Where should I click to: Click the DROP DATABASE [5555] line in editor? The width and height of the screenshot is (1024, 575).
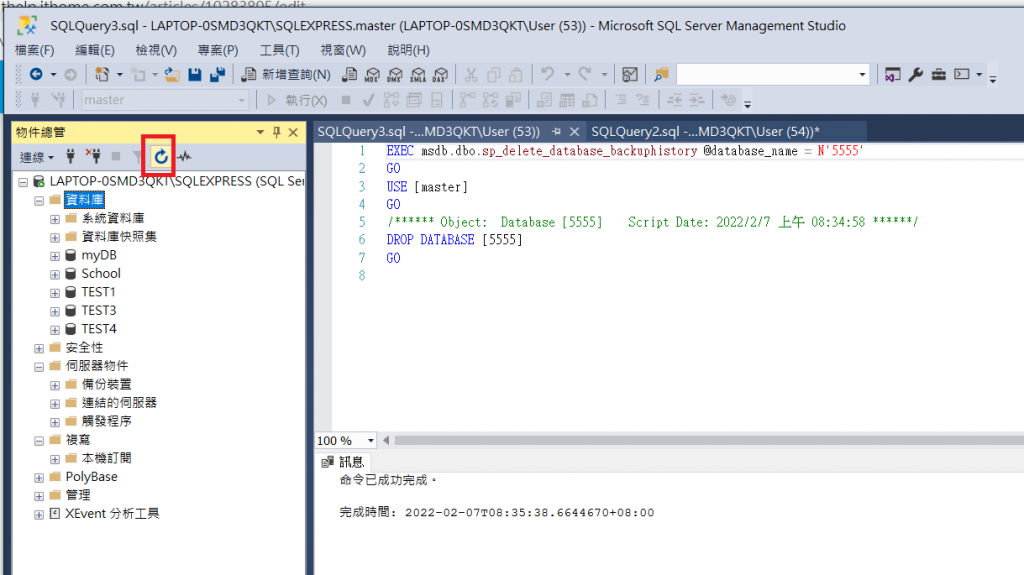(x=455, y=240)
